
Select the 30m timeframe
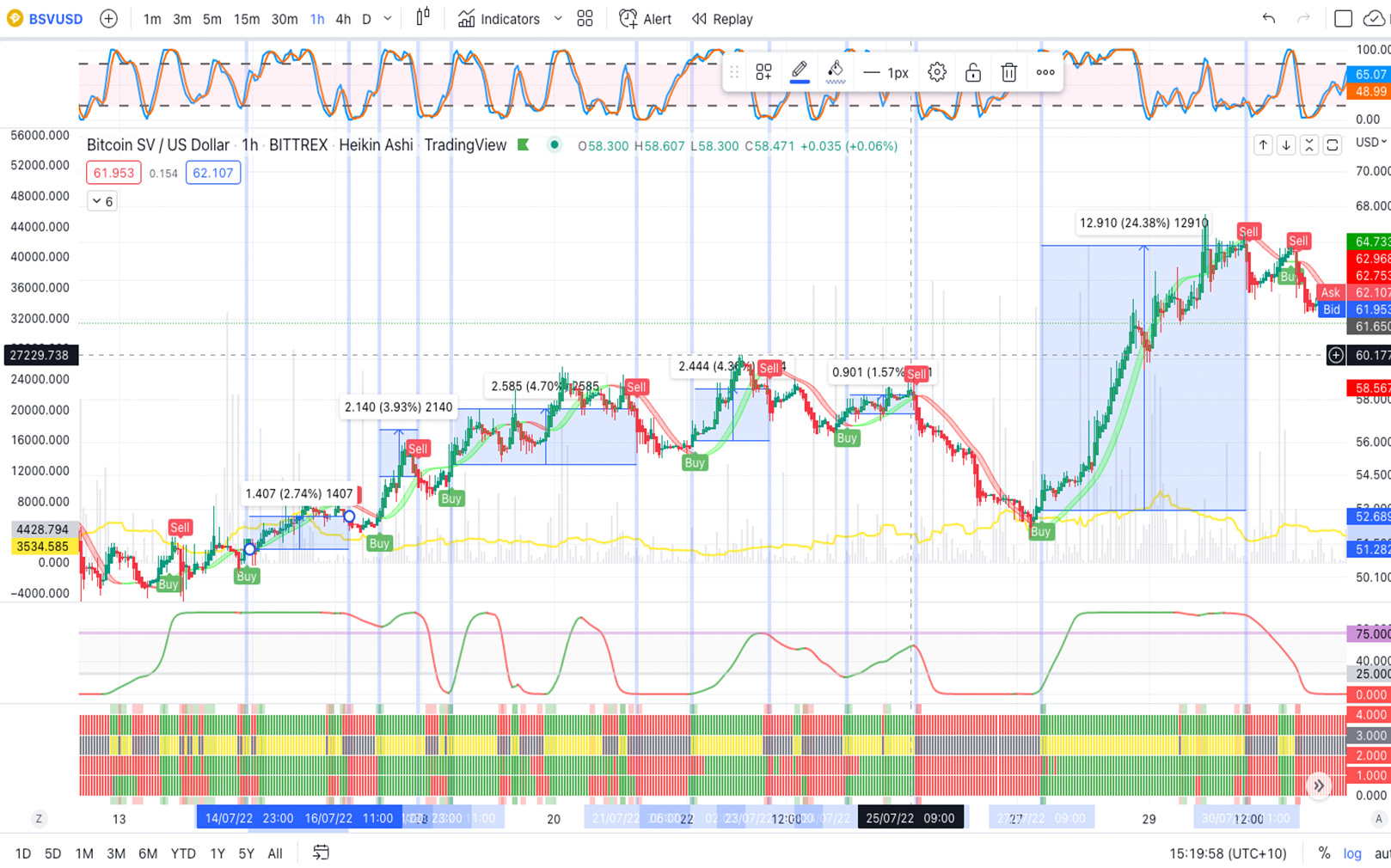285,19
